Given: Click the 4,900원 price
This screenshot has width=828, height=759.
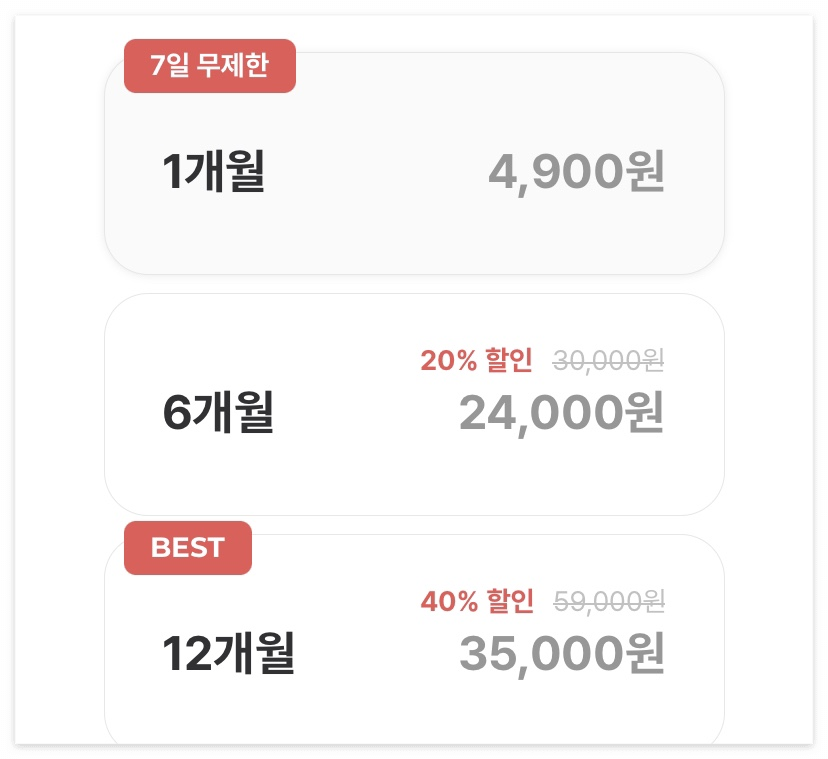Looking at the screenshot, I should [x=576, y=171].
